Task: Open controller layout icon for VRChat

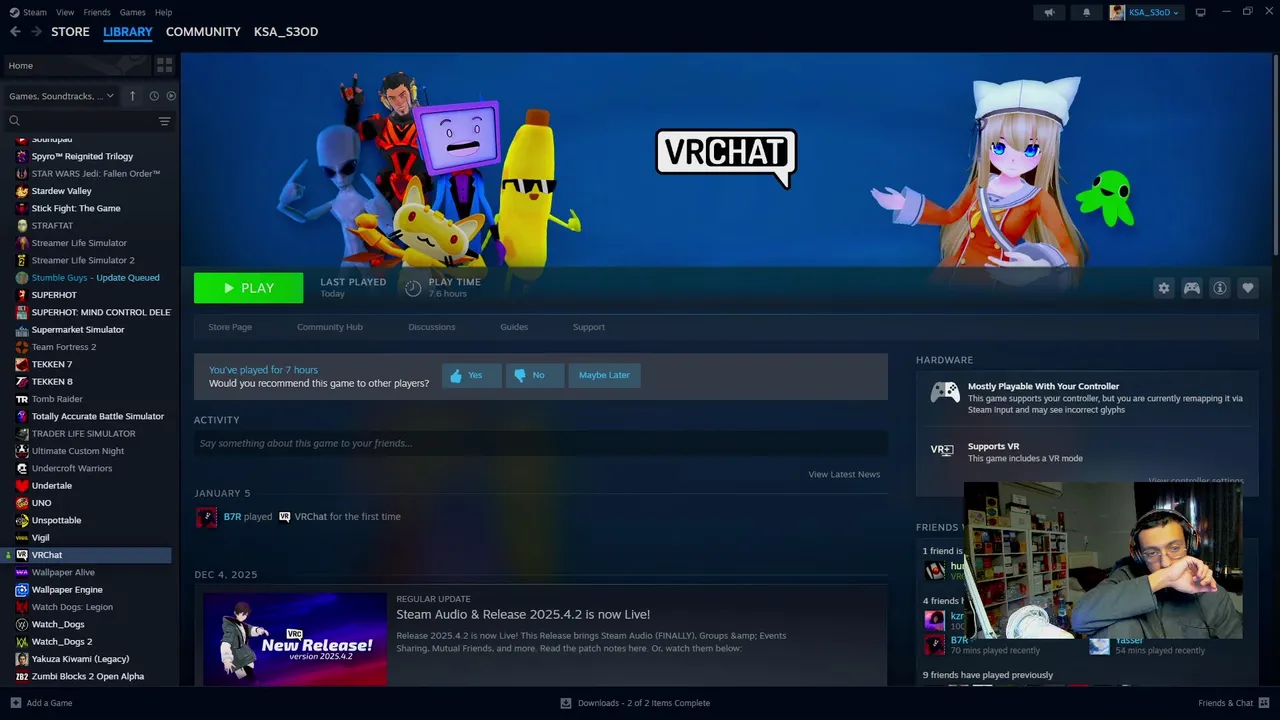Action: click(1192, 288)
